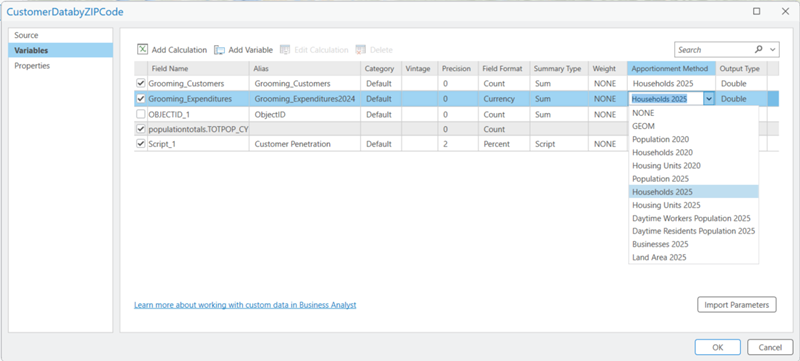The image size is (800, 361).
Task: Click the Percent field format cell
Action: [503, 144]
